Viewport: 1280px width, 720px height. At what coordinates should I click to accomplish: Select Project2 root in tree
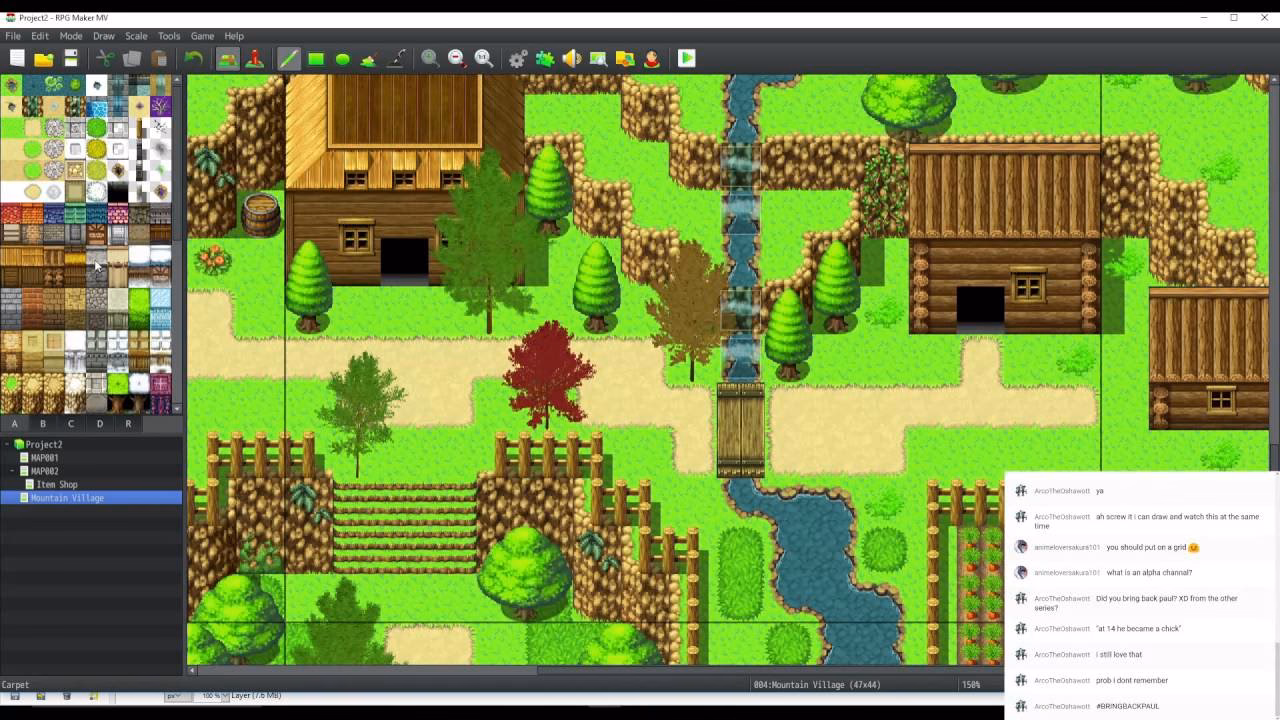point(43,444)
